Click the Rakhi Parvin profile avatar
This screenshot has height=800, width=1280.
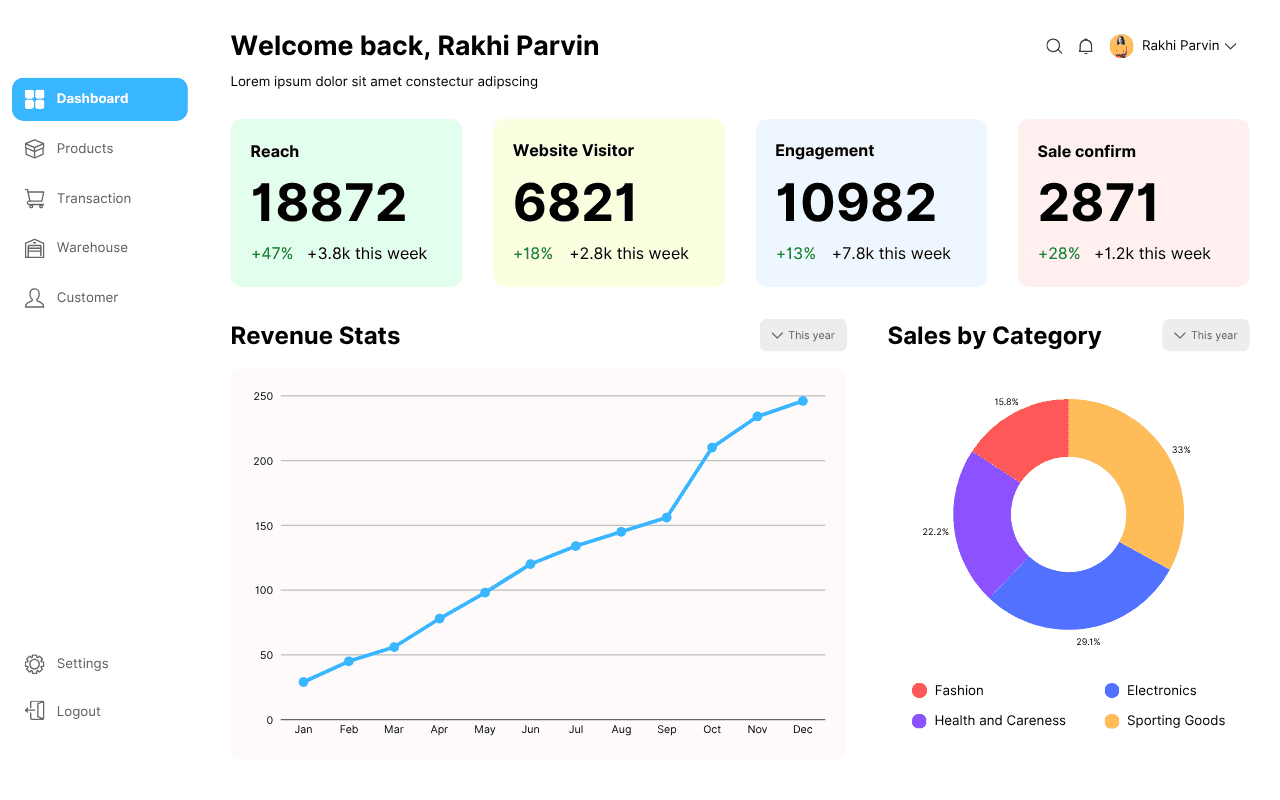(1121, 45)
